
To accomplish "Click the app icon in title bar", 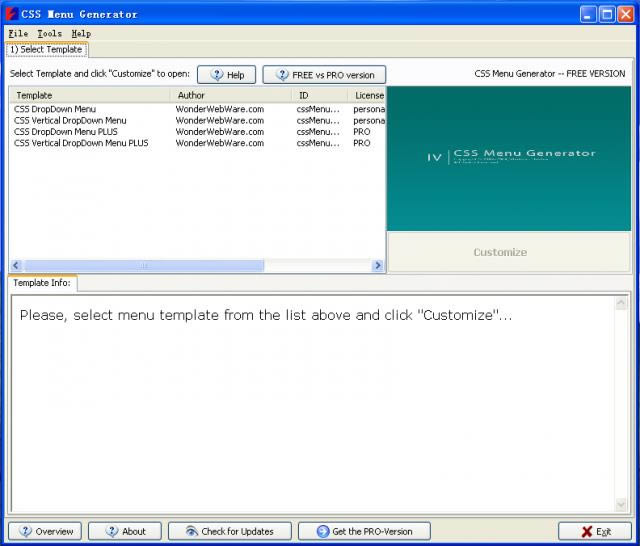I will pyautogui.click(x=12, y=14).
